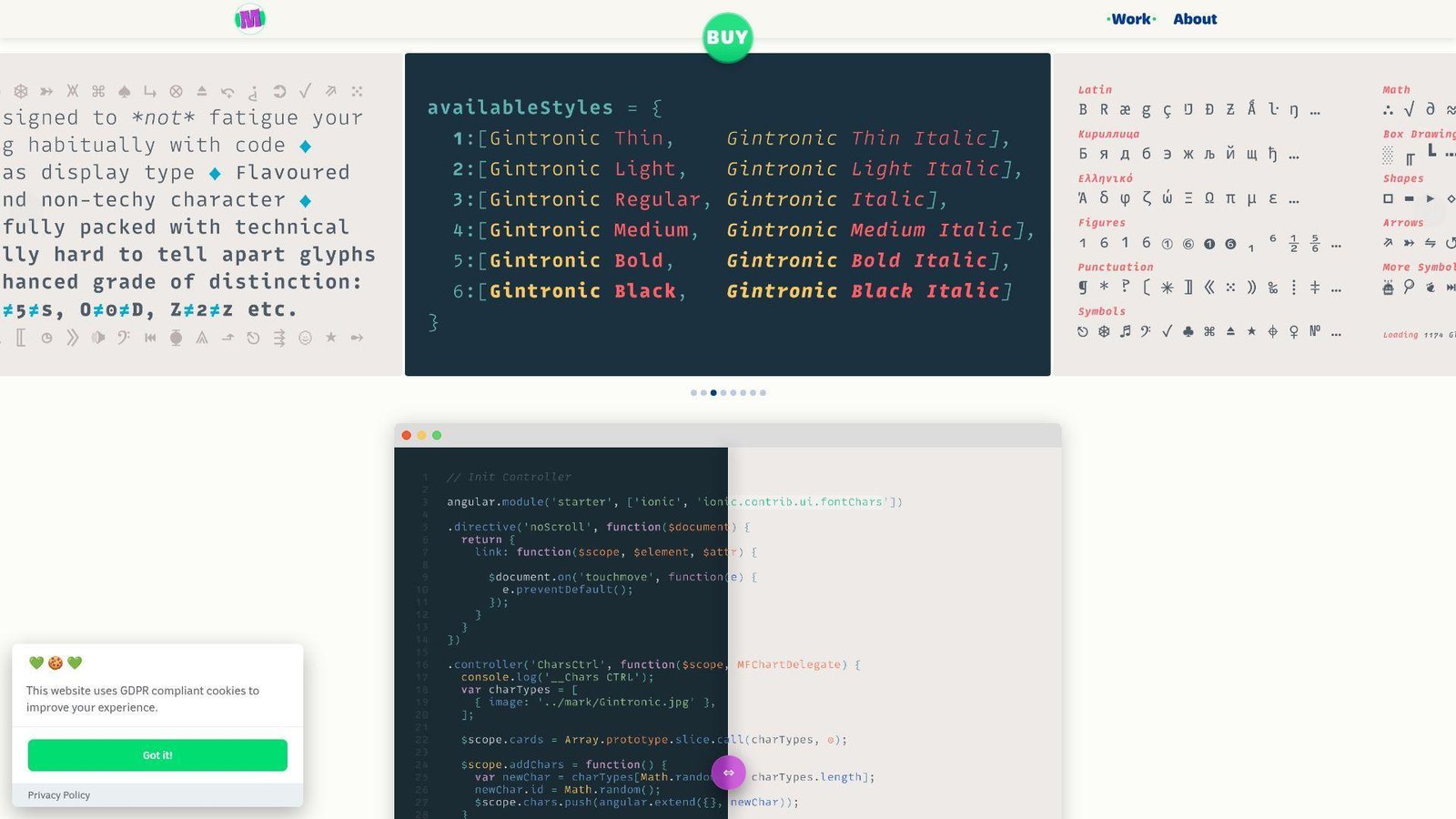Click the cookie emoji in the GDPR banner
This screenshot has height=819, width=1456.
click(56, 662)
